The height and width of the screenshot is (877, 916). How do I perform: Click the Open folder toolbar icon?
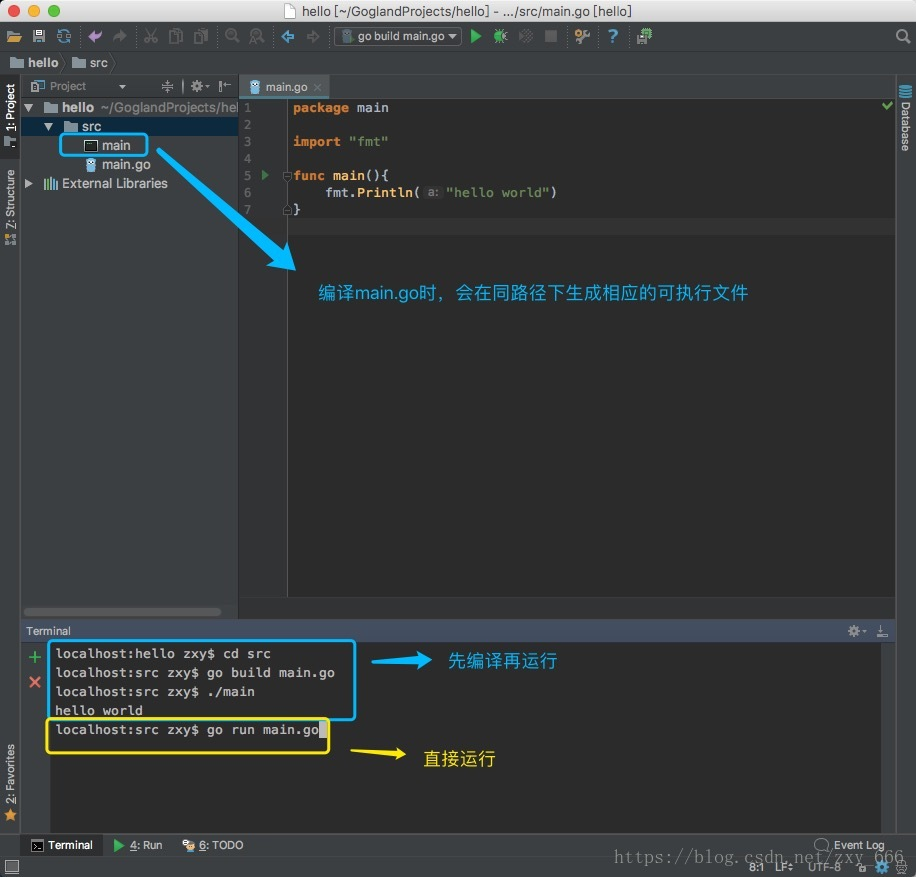tap(14, 37)
